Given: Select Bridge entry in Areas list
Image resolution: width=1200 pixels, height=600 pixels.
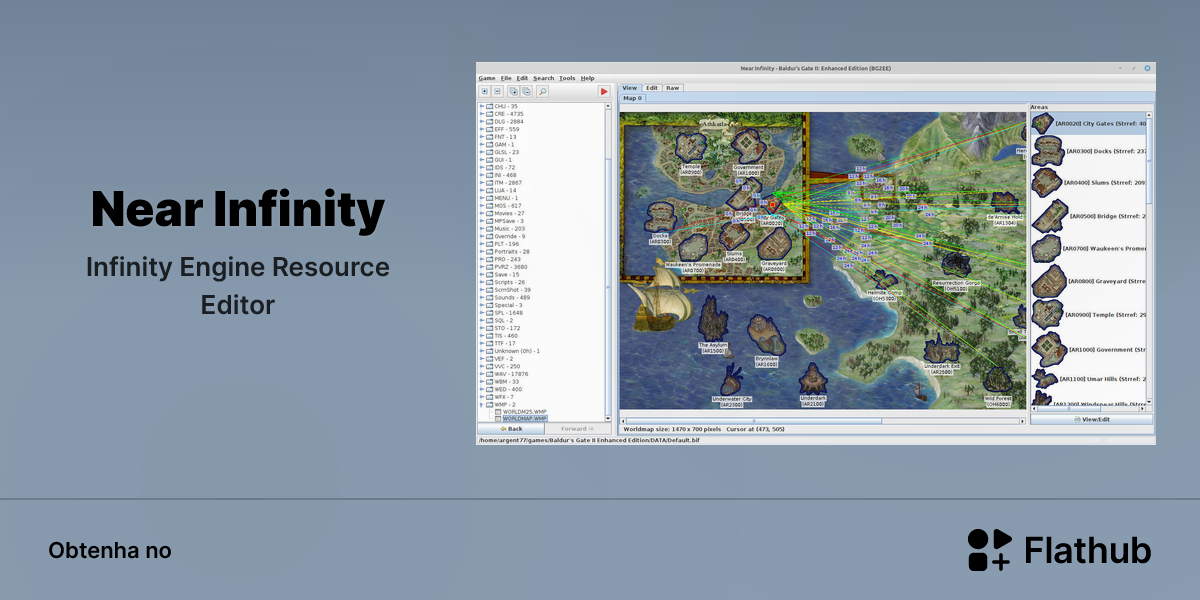Looking at the screenshot, I should point(1089,216).
